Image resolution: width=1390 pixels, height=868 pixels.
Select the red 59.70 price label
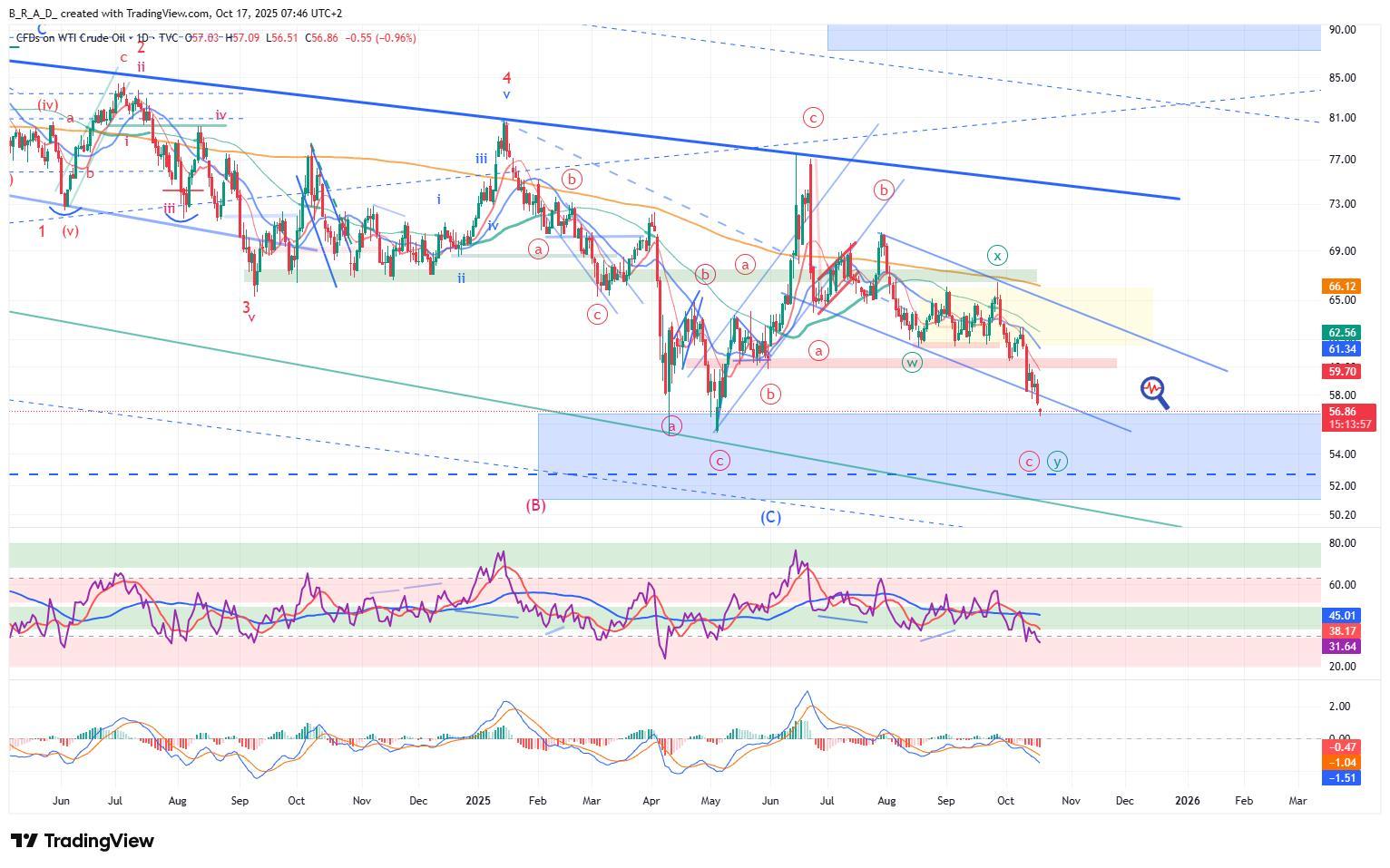[x=1342, y=371]
